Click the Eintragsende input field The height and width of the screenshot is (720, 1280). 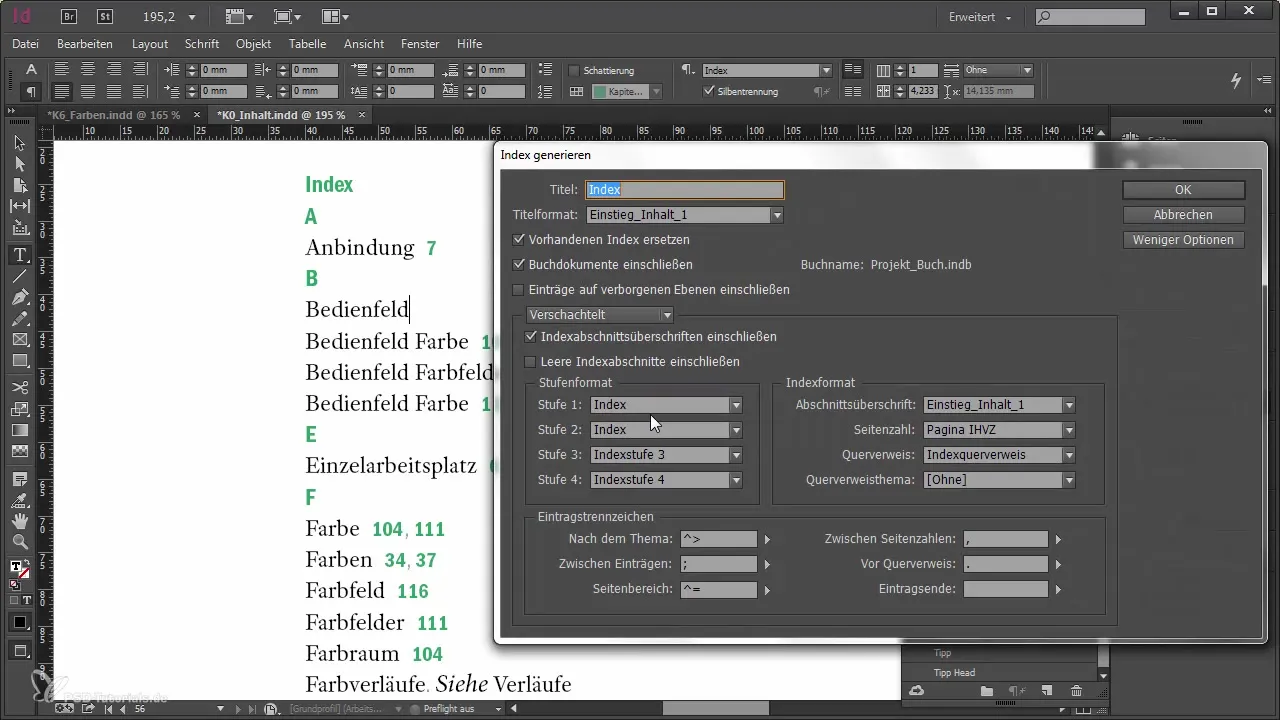click(1005, 590)
